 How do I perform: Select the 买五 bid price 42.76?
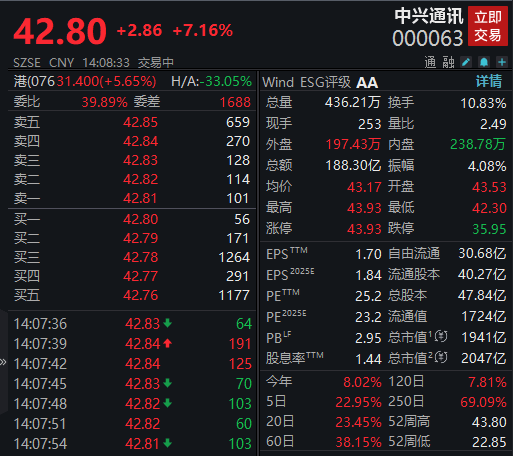(x=140, y=295)
